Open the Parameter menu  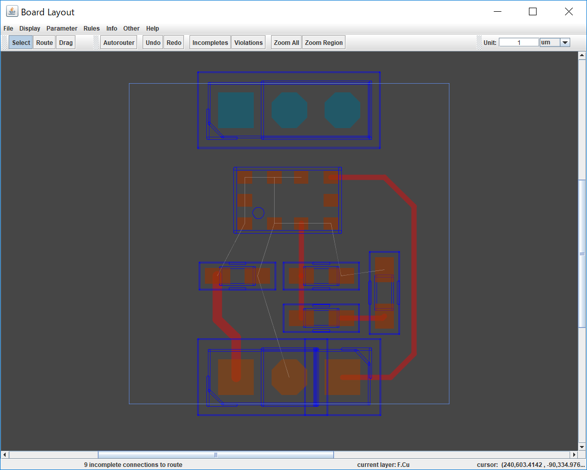(62, 28)
